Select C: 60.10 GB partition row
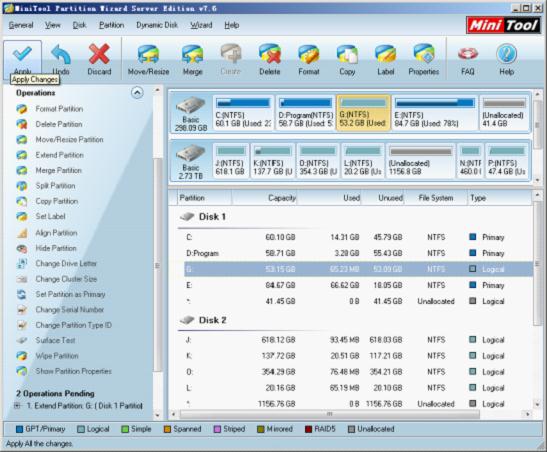547x452 pixels. (358, 237)
